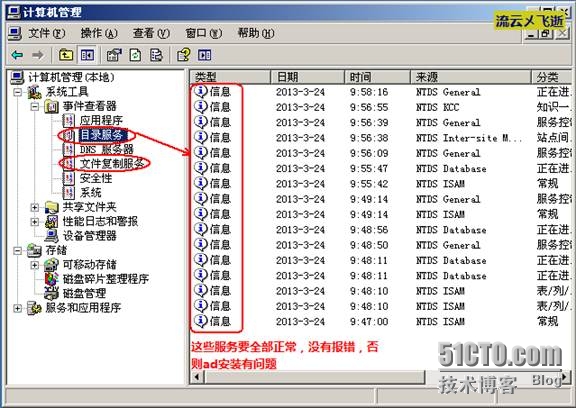This screenshot has height=408, width=576.
Task: Sort by the 分类 column header
Action: click(551, 77)
